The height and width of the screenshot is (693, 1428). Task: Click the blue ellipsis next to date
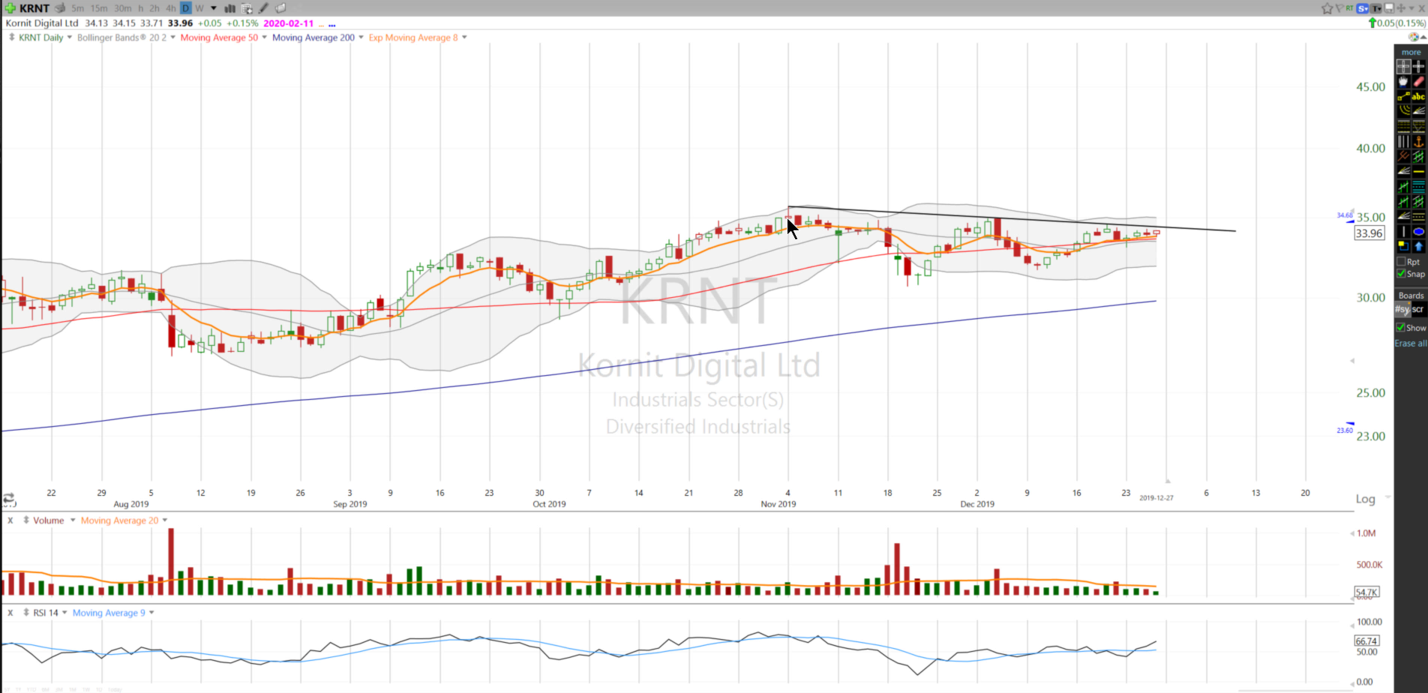(x=332, y=24)
